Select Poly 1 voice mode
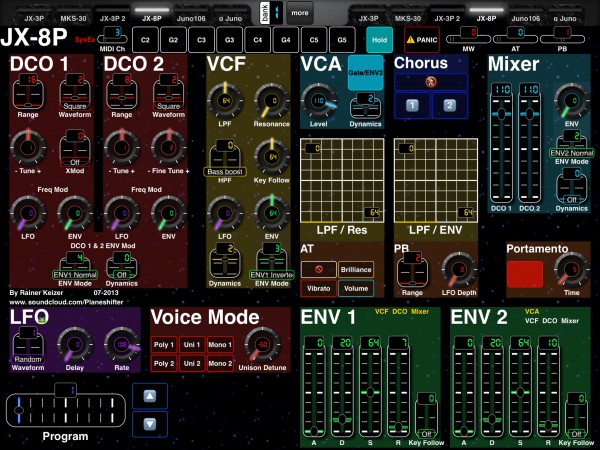 pyautogui.click(x=164, y=345)
